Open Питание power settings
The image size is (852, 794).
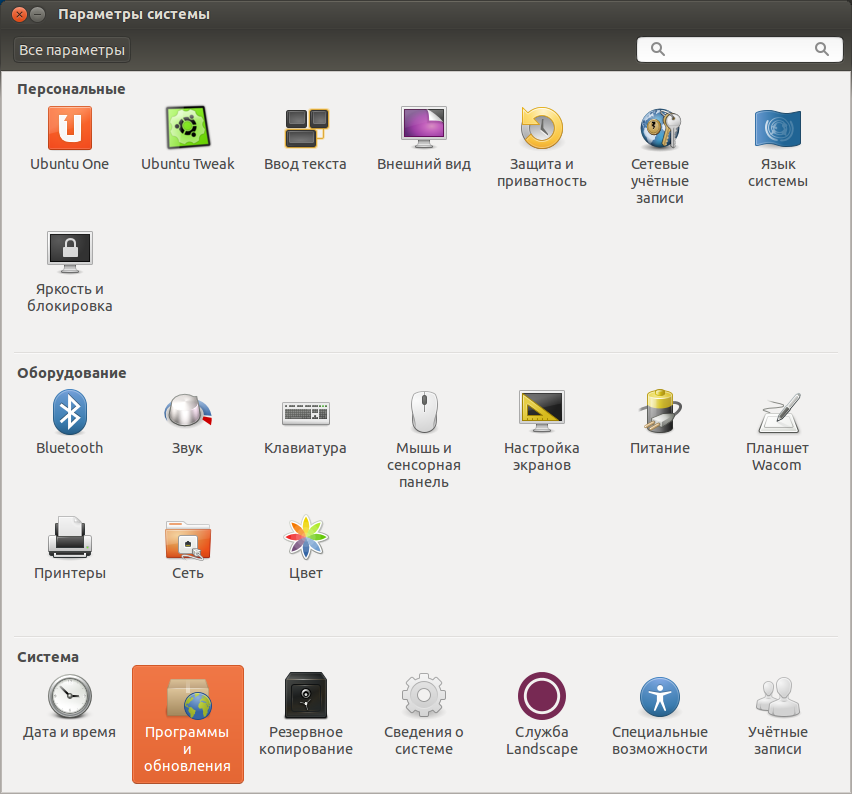pyautogui.click(x=660, y=423)
